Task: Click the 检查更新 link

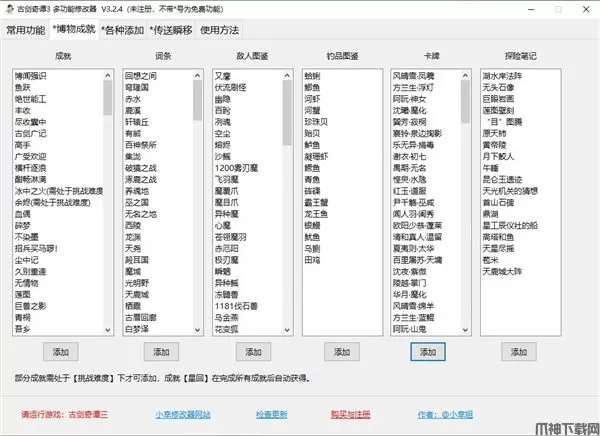Action: [x=272, y=415]
